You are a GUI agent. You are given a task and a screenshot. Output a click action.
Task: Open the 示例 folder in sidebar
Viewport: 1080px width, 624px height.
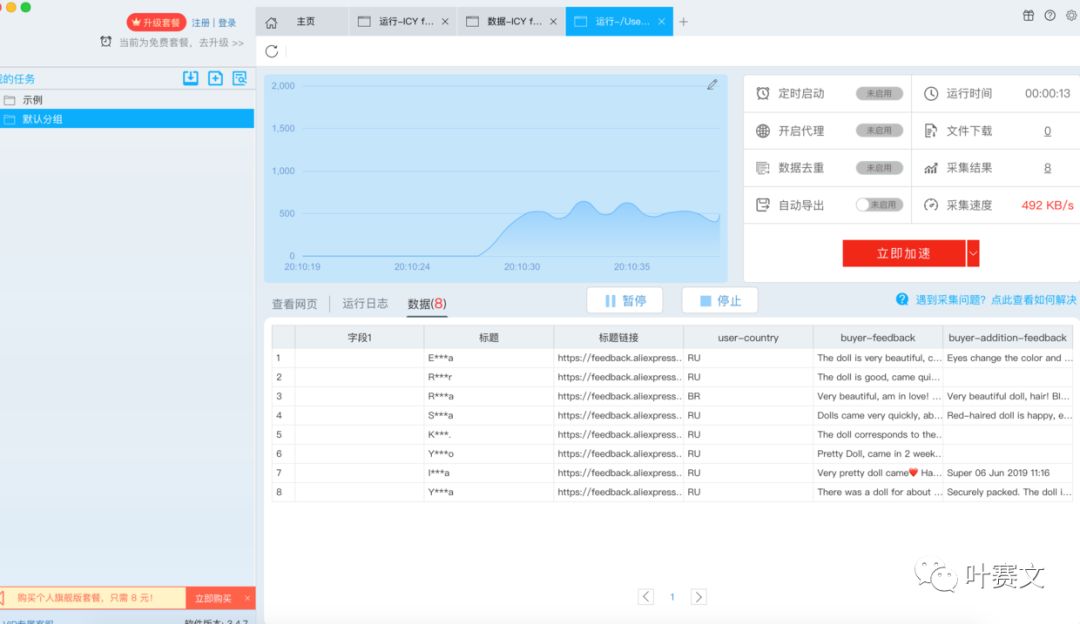33,100
